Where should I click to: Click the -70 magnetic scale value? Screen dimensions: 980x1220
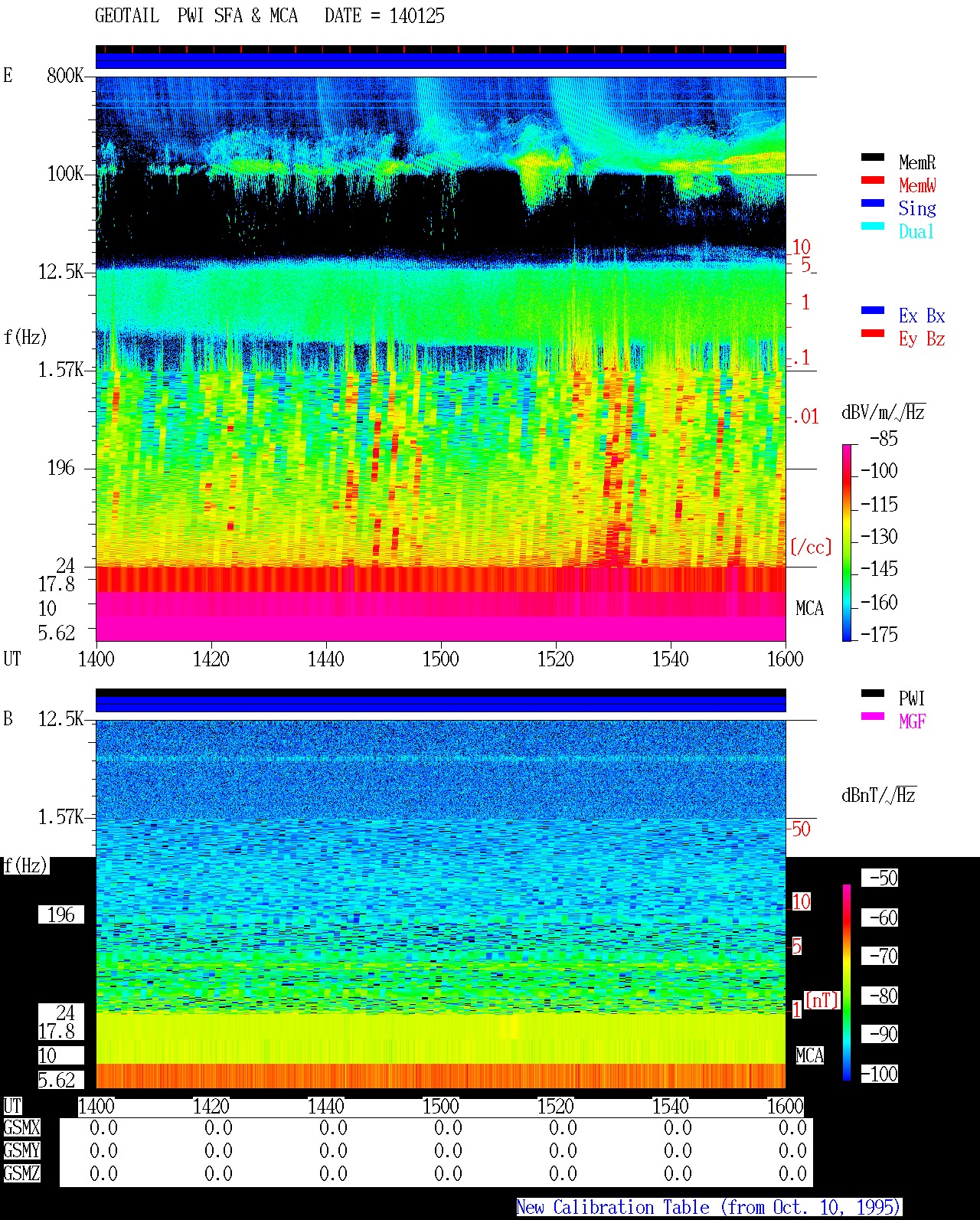(880, 956)
